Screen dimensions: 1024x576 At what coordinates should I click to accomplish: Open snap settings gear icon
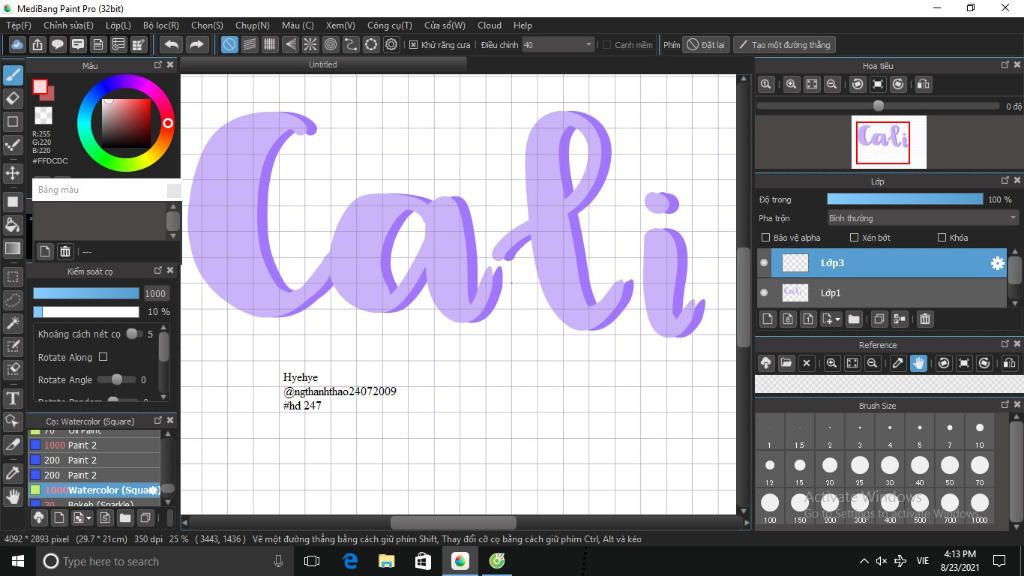point(391,45)
